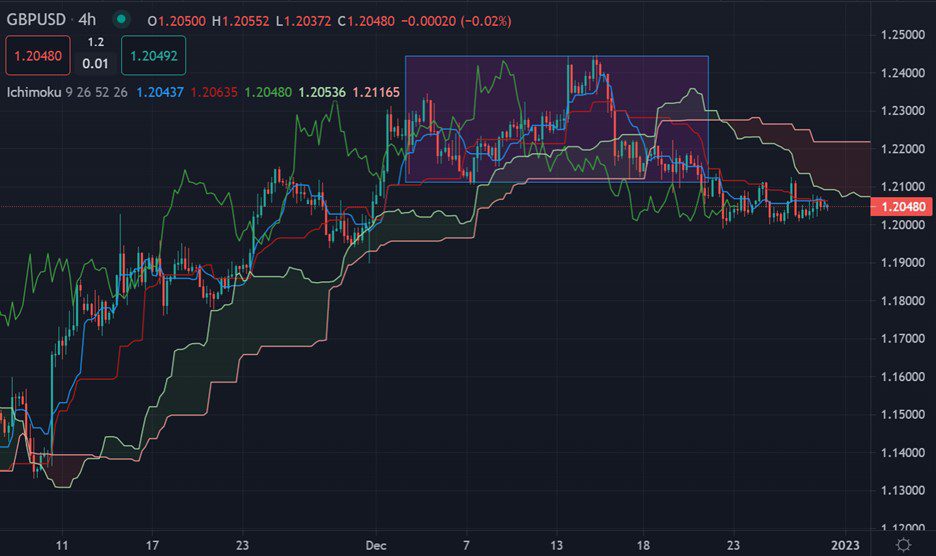Click the Ichimoku value 1.20536

322,93
